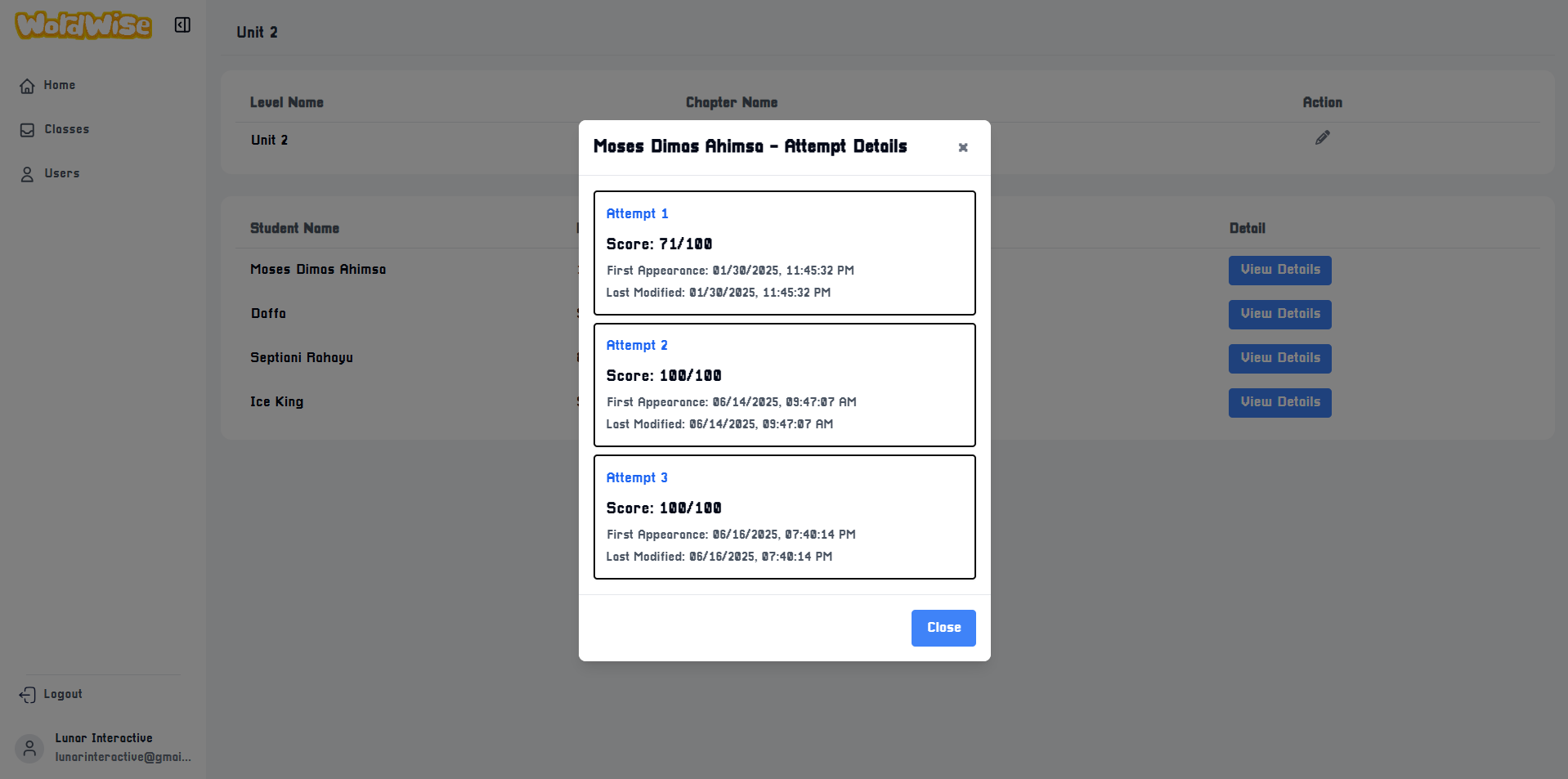Collapse the sidebar using the panel icon
Viewport: 1568px width, 779px height.
(182, 25)
